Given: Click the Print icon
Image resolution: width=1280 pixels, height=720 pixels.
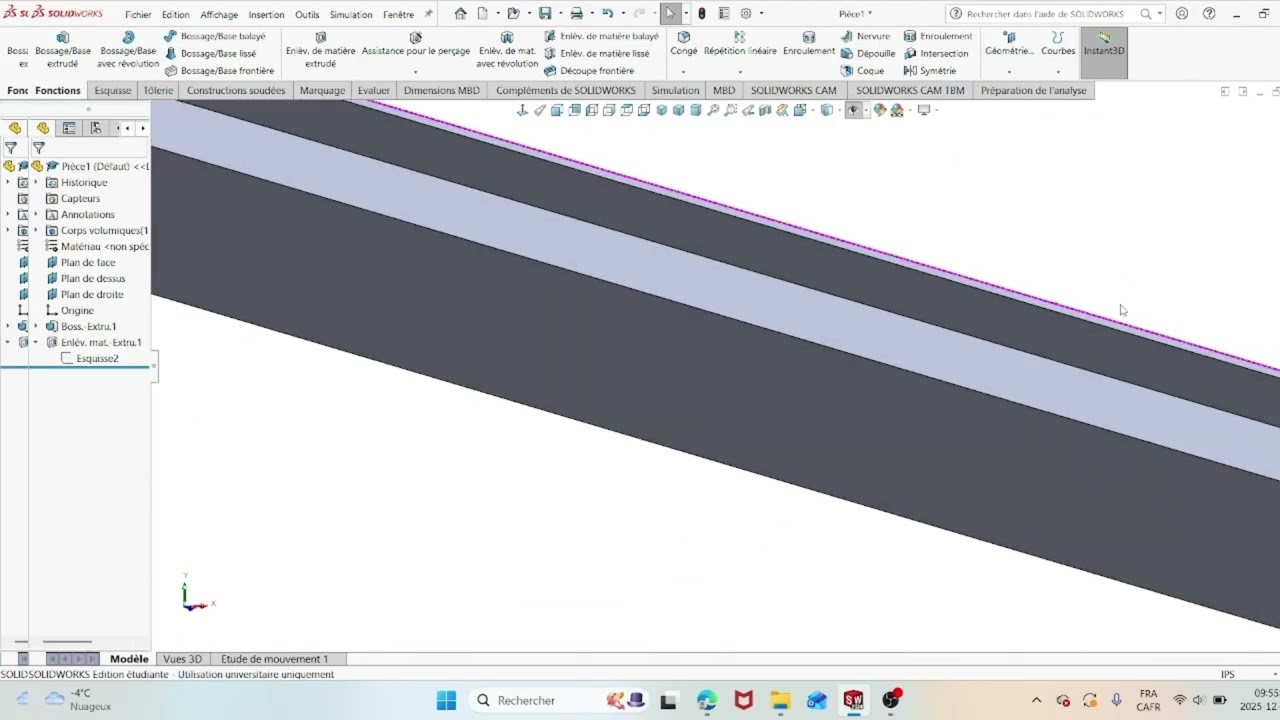Looking at the screenshot, I should (576, 14).
